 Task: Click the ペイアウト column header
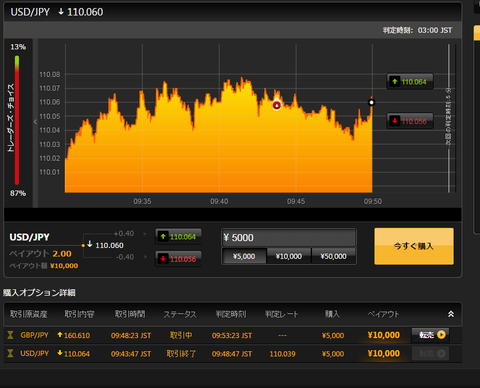383,314
